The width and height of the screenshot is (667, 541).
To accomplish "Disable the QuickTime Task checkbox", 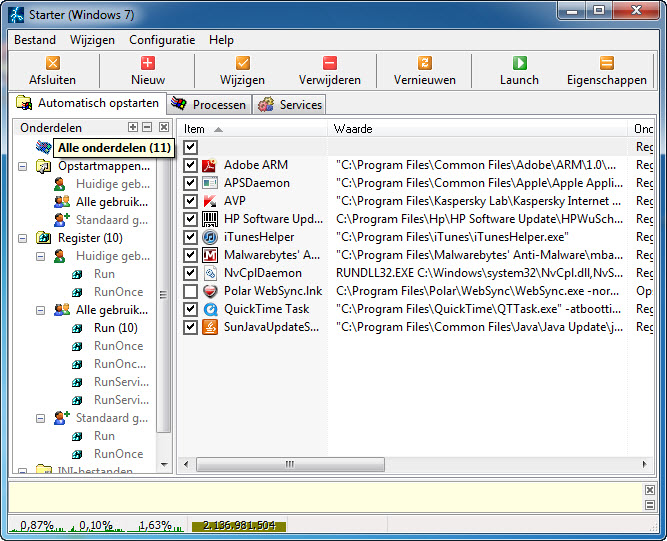I will tap(191, 309).
